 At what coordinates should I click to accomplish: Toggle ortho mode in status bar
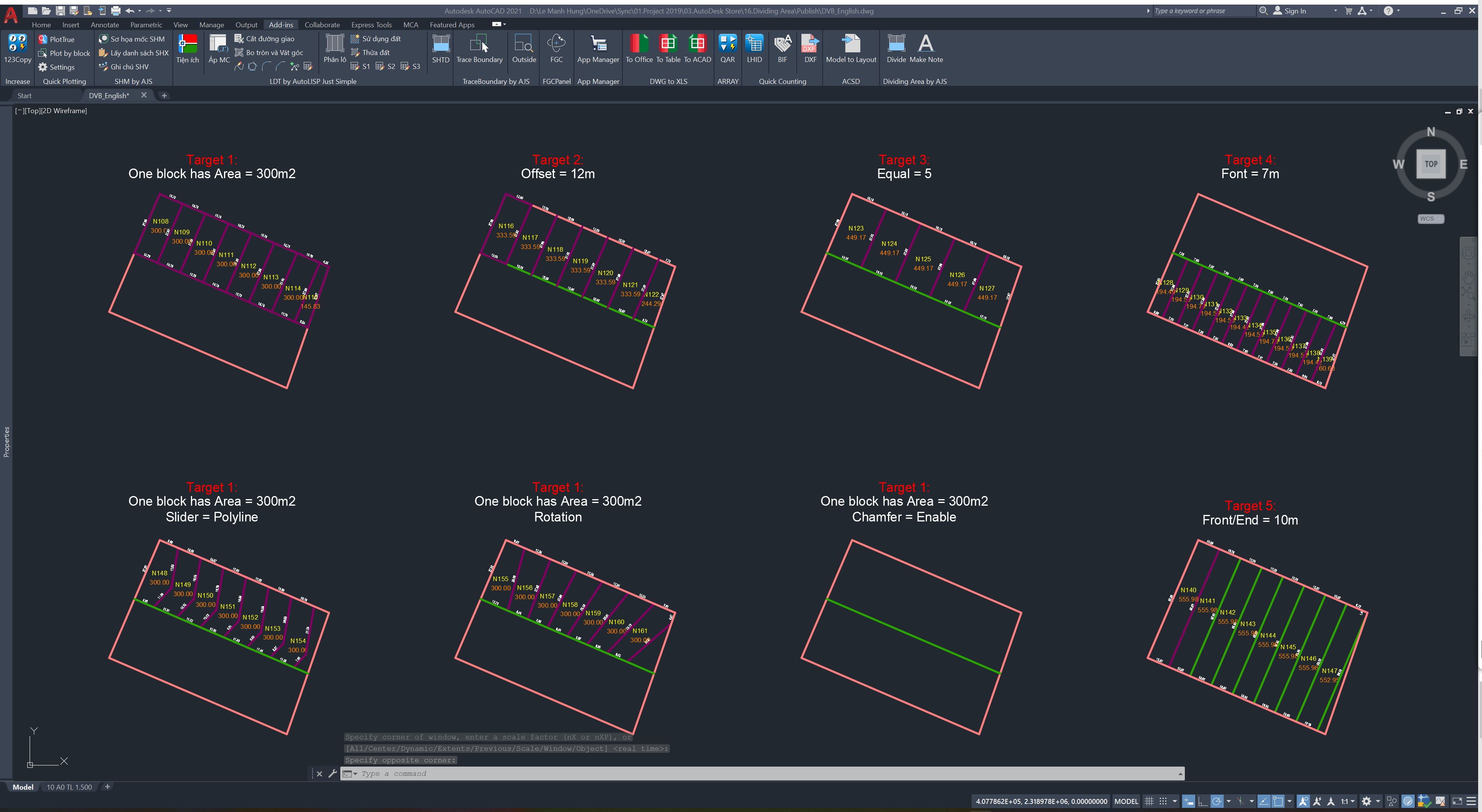pos(1203,801)
